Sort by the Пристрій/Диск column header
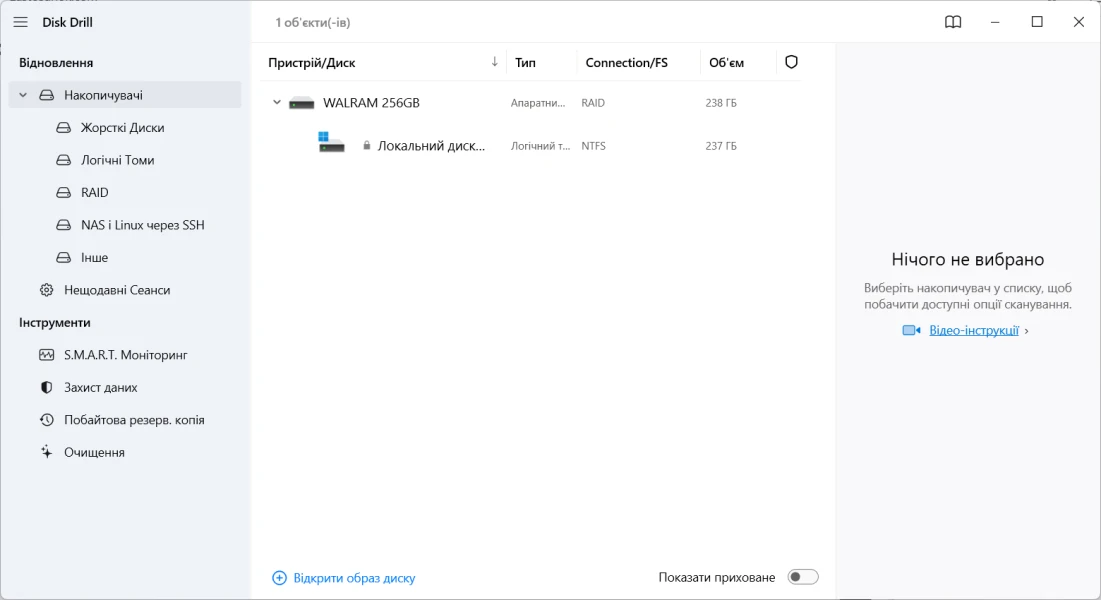 coord(312,63)
